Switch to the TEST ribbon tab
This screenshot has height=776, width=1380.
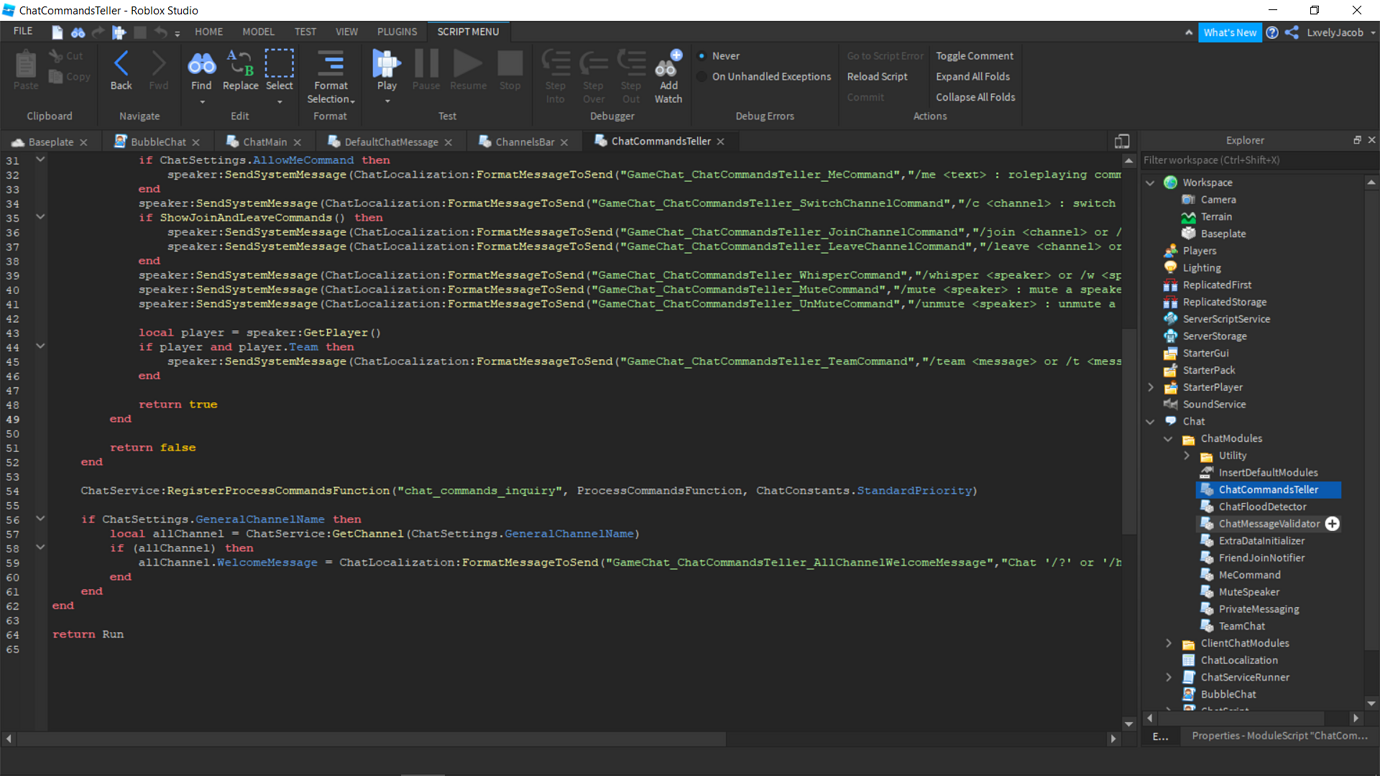[305, 32]
